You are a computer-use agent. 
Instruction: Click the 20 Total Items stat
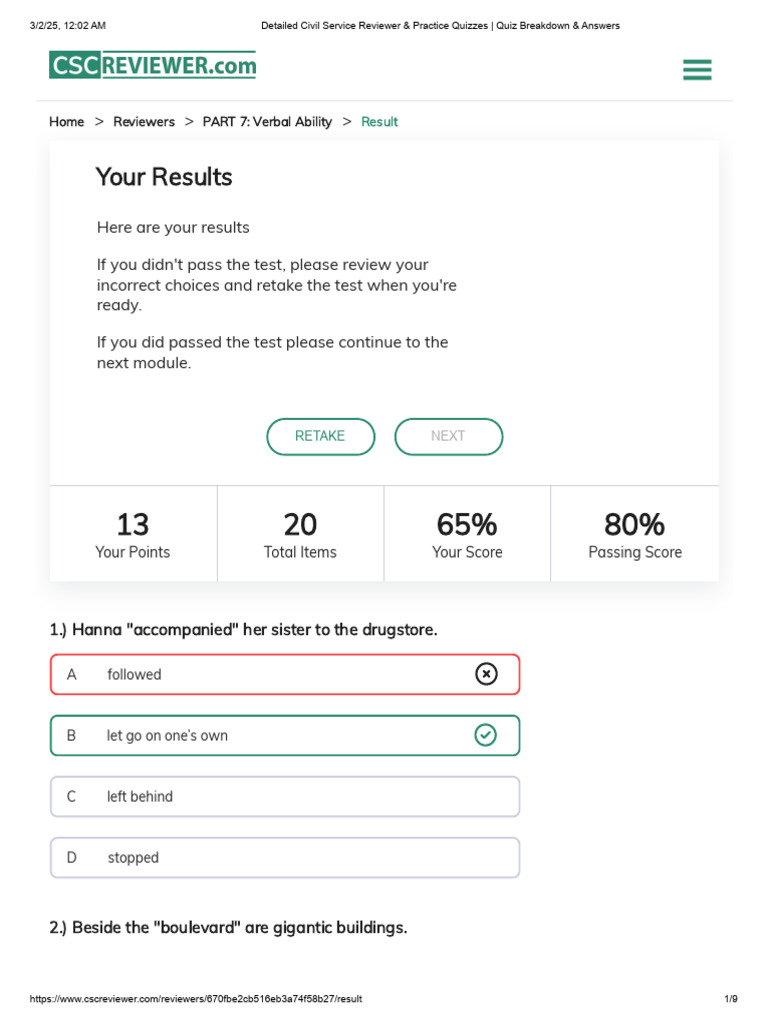[300, 535]
